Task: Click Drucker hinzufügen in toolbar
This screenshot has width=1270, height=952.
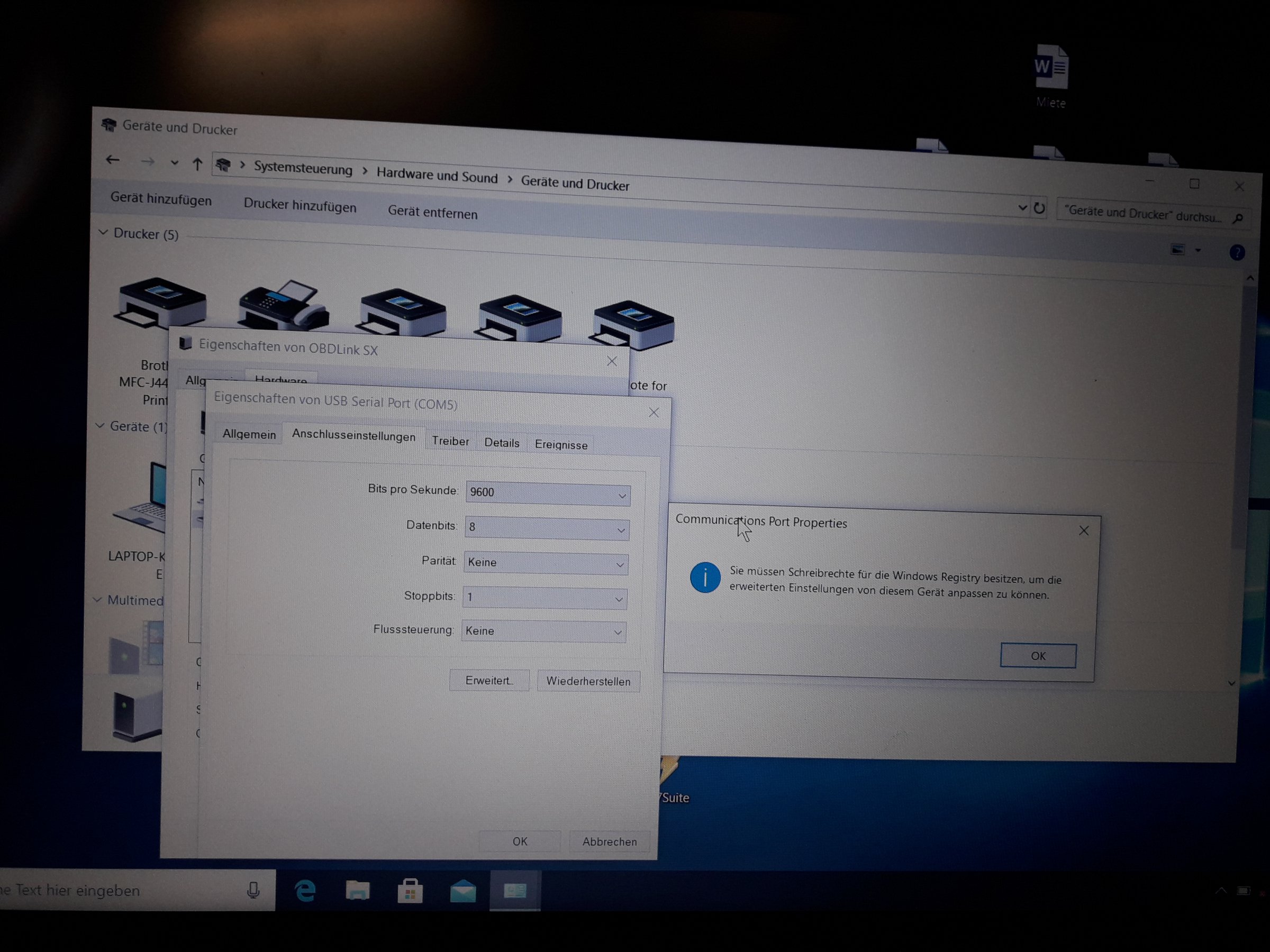Action: (300, 205)
